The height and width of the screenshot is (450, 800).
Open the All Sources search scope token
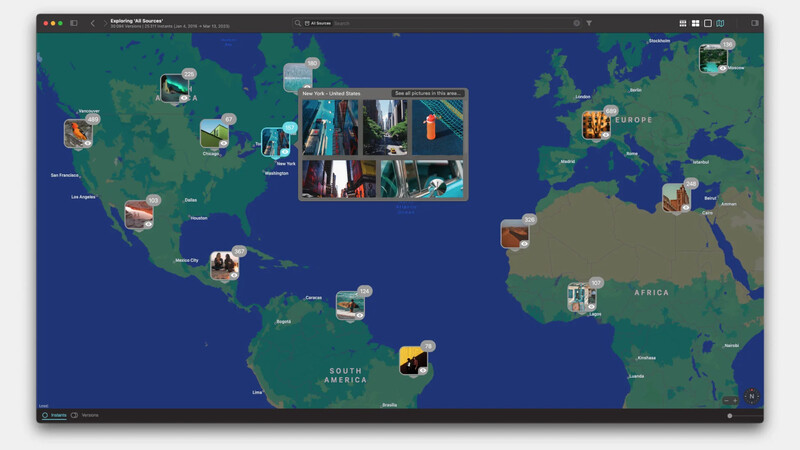[318, 23]
